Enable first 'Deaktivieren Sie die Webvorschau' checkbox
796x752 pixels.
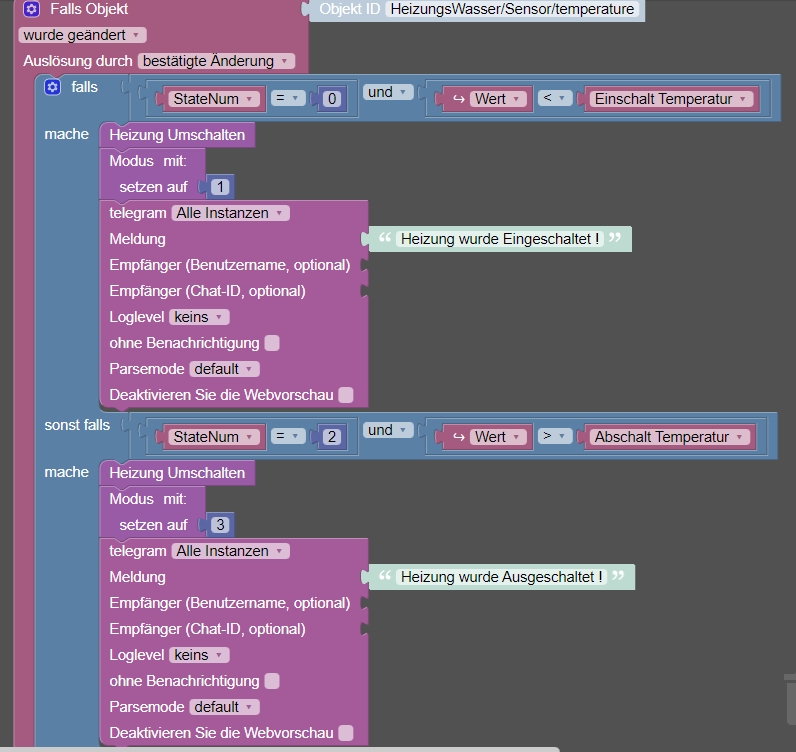(x=346, y=395)
